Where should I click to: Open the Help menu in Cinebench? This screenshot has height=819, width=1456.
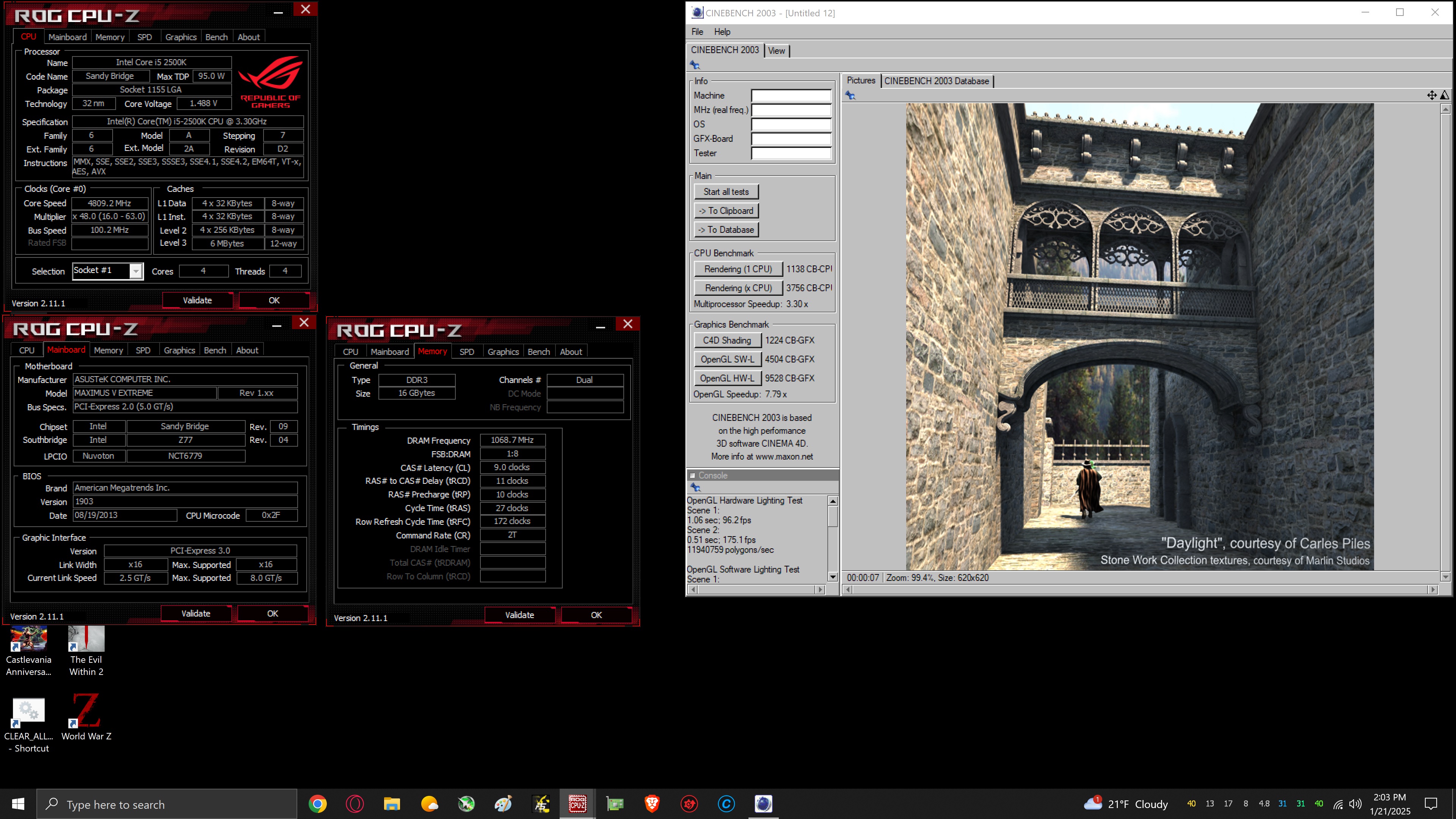(x=722, y=31)
